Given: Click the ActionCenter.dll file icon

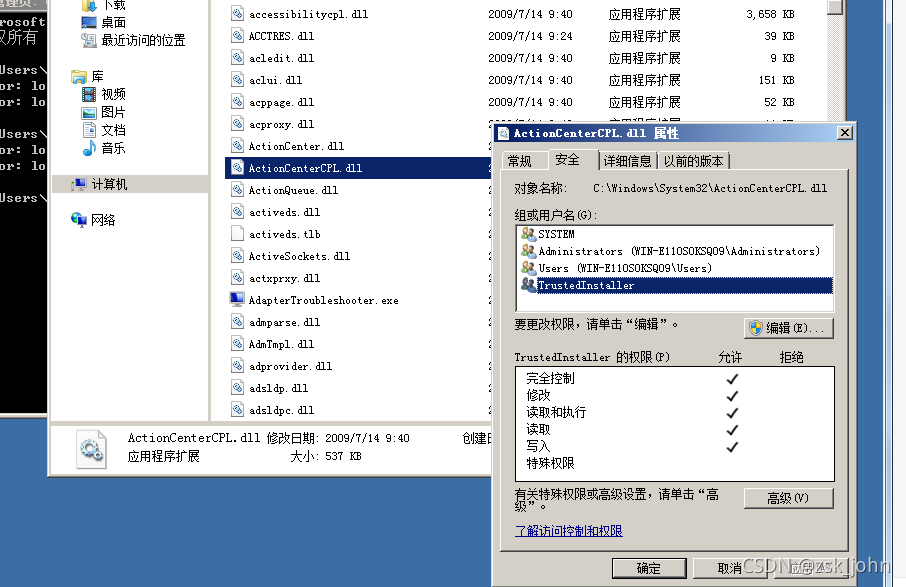Looking at the screenshot, I should click(x=237, y=145).
